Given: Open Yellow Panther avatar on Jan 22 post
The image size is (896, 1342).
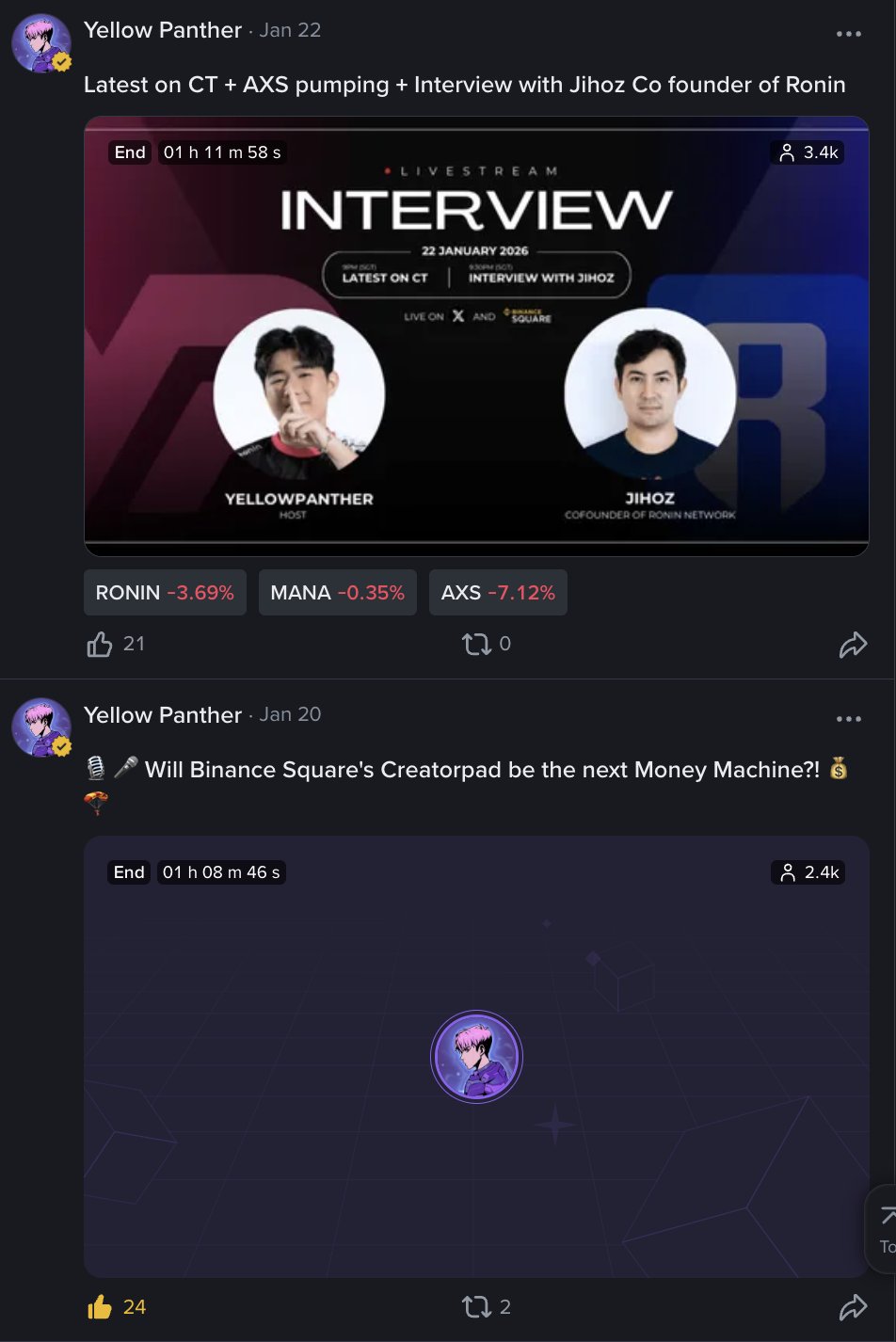Looking at the screenshot, I should [x=41, y=43].
